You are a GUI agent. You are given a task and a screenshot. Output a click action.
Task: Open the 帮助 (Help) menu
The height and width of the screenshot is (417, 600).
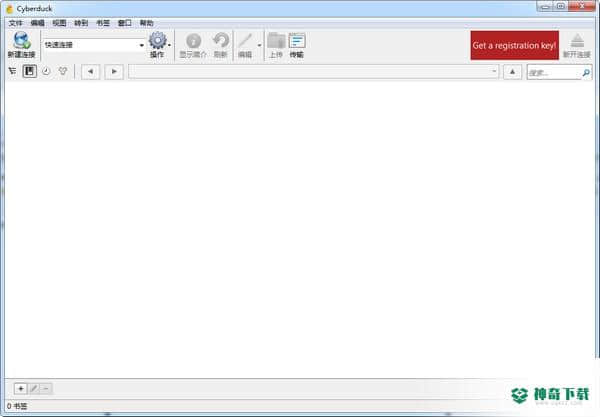tap(147, 23)
